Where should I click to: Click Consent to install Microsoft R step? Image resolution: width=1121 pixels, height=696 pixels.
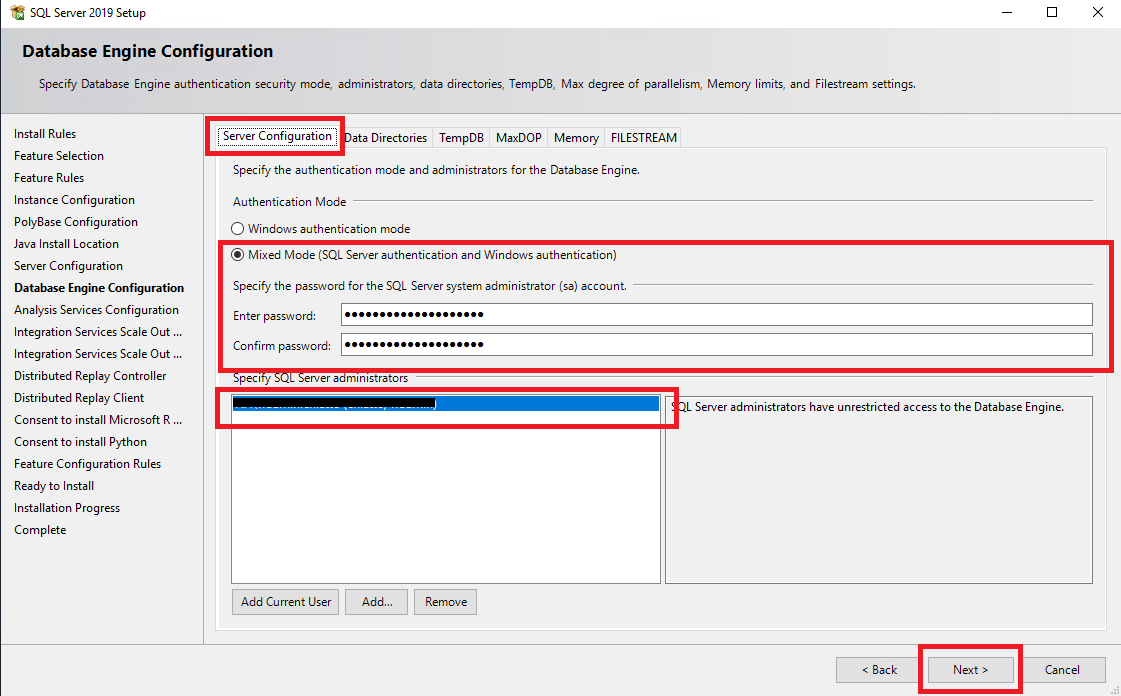pyautogui.click(x=98, y=420)
